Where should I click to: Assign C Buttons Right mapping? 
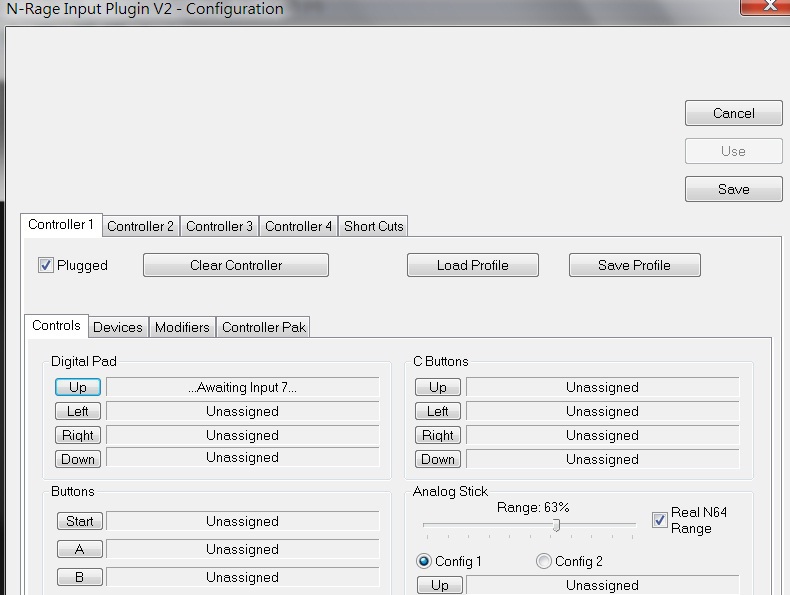tap(438, 435)
